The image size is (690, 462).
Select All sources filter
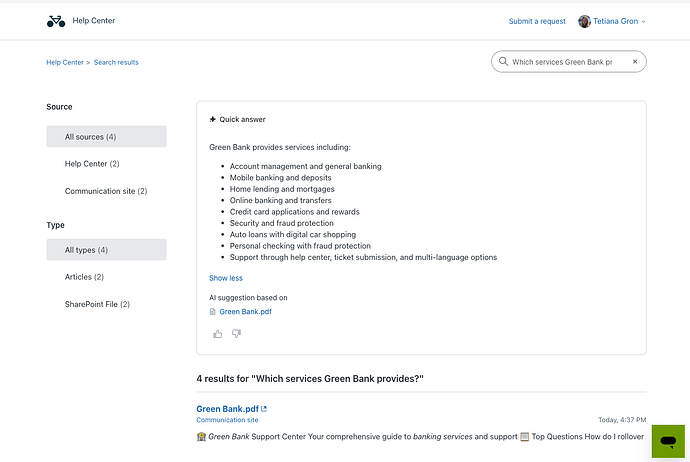[106, 136]
